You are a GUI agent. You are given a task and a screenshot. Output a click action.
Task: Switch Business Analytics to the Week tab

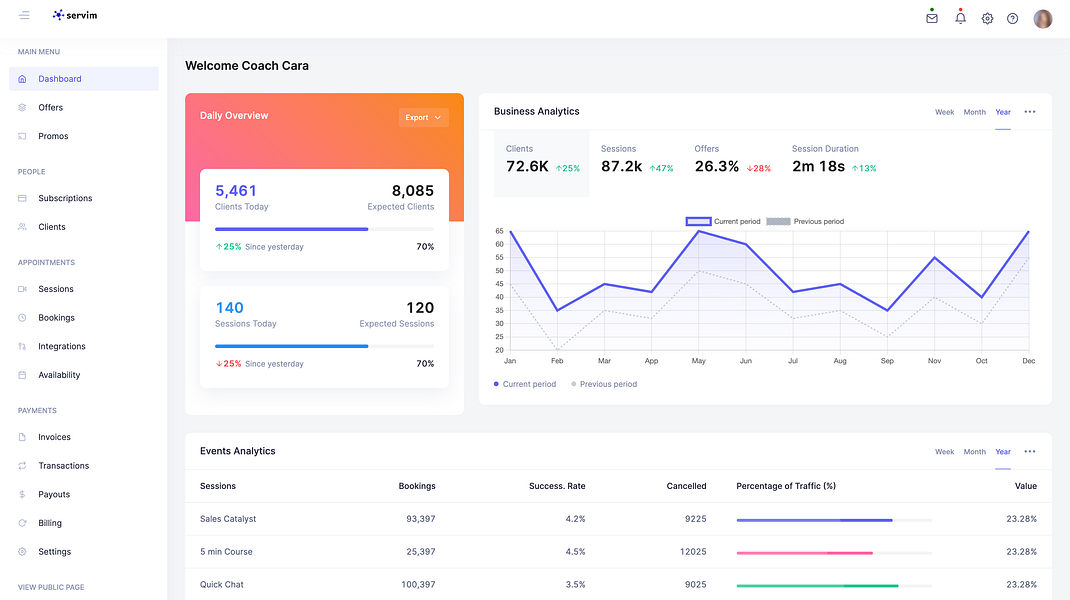tap(944, 112)
